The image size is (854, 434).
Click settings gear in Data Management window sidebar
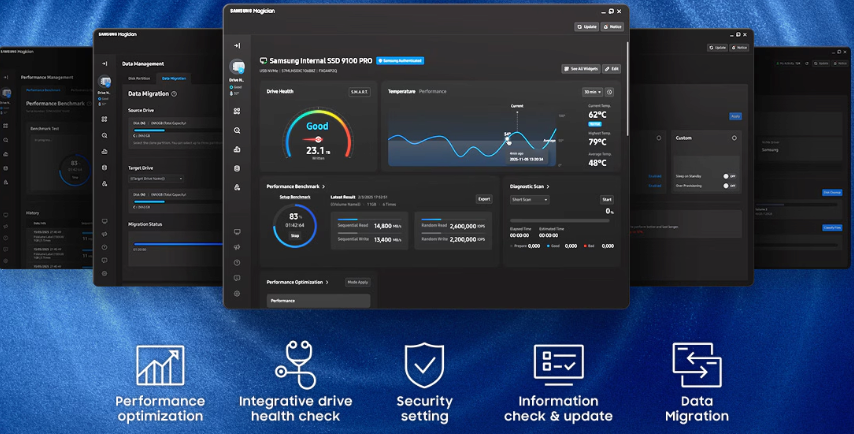coord(105,273)
